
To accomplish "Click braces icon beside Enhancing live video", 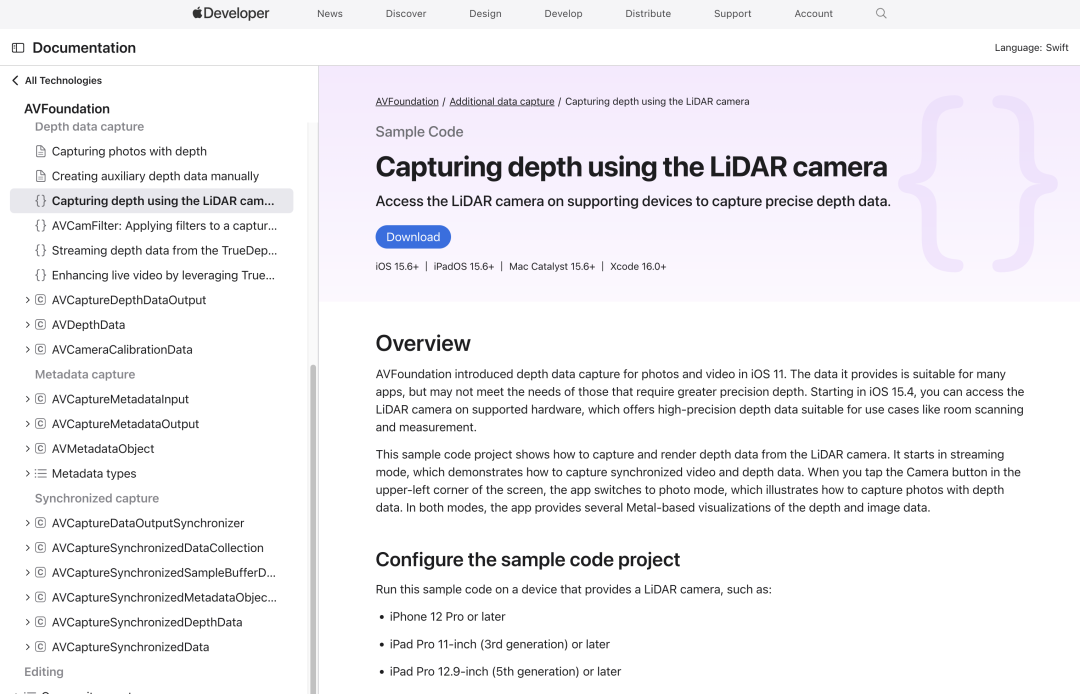I will [x=41, y=275].
